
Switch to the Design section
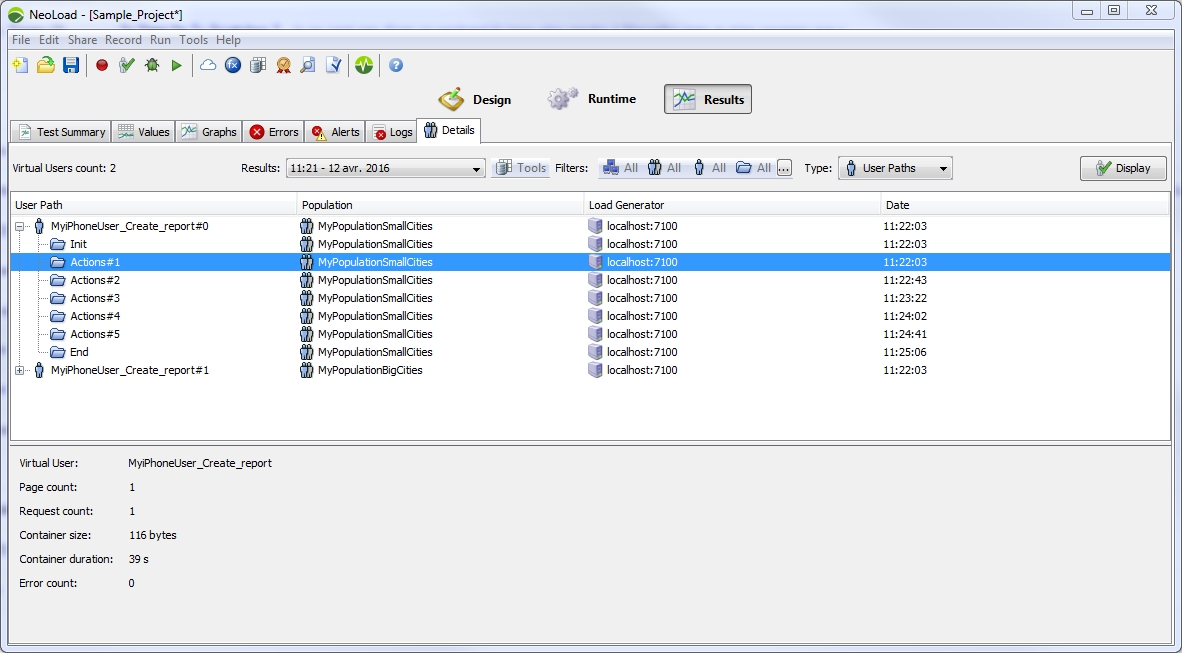point(476,99)
